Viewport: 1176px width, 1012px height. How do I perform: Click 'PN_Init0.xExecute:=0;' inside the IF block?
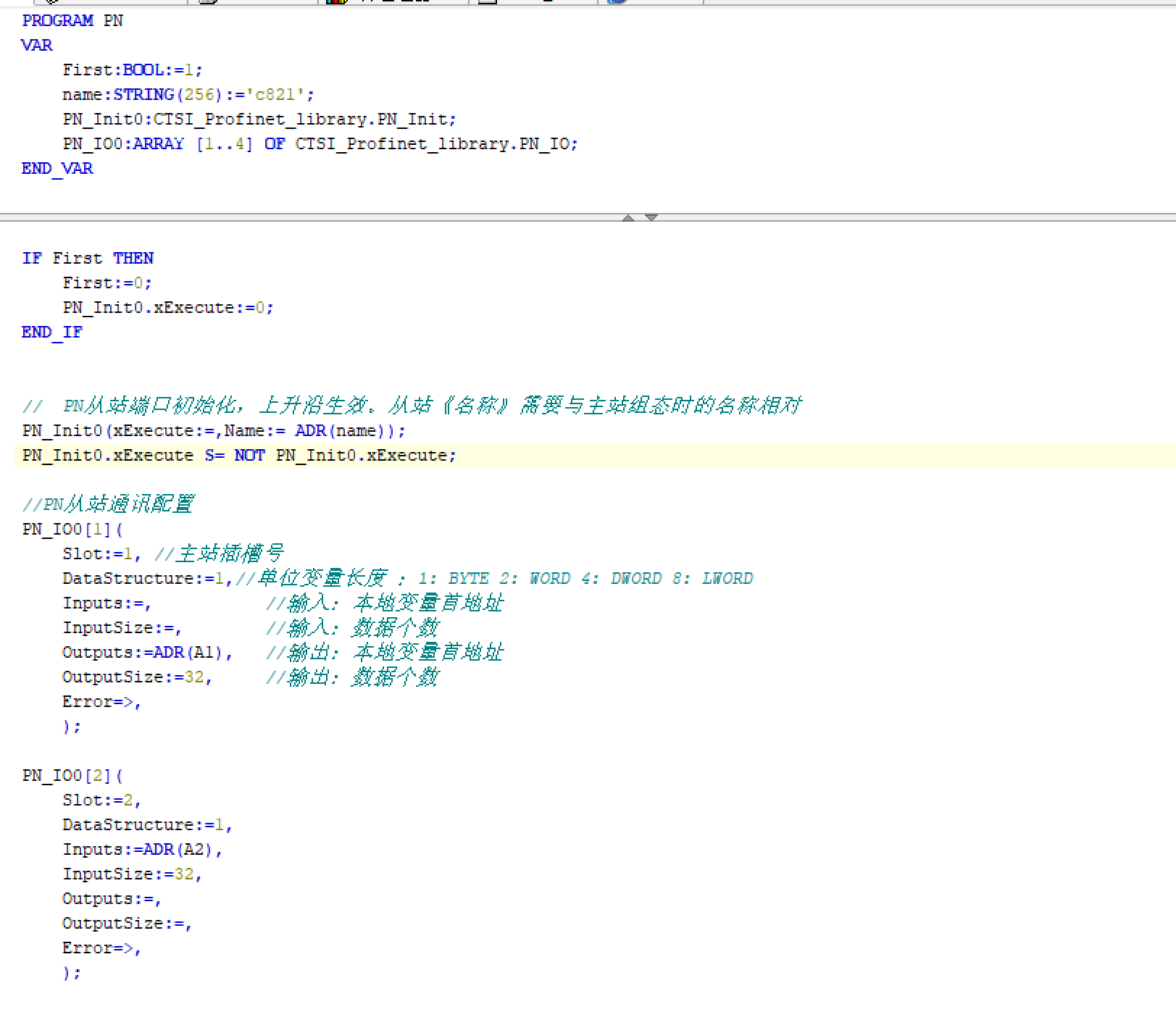[x=168, y=308]
